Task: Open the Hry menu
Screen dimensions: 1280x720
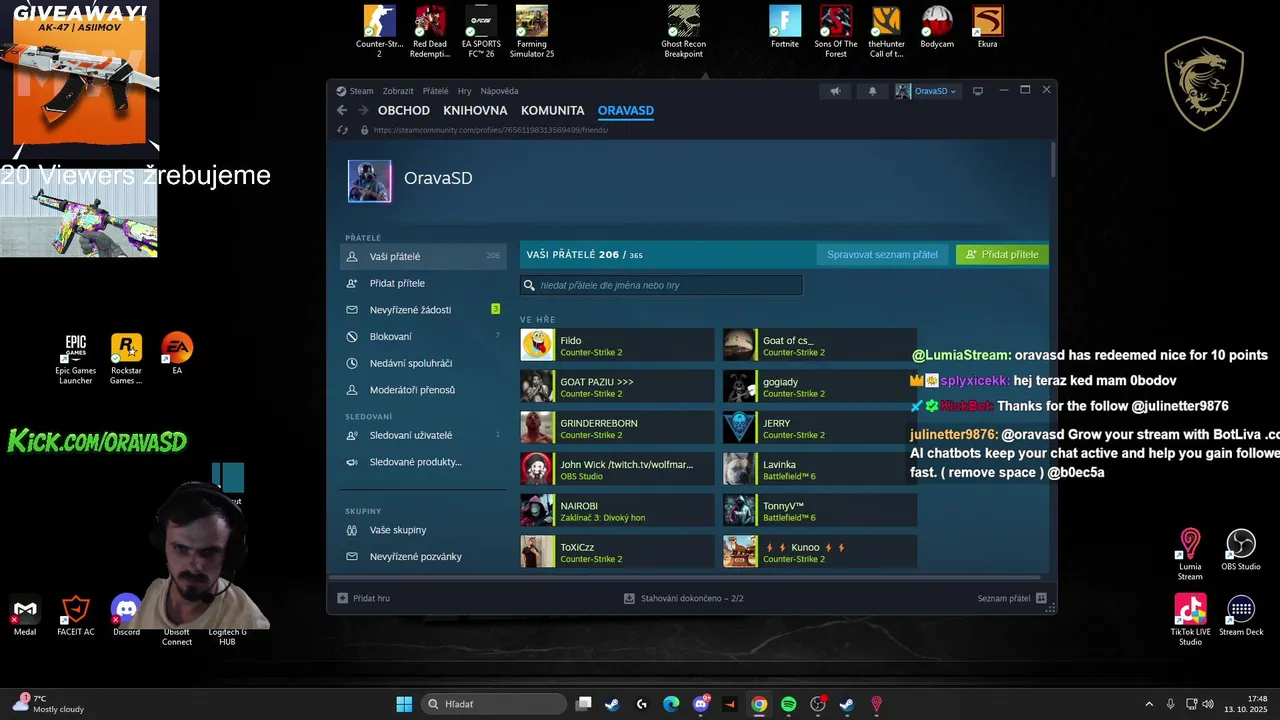Action: (x=465, y=91)
